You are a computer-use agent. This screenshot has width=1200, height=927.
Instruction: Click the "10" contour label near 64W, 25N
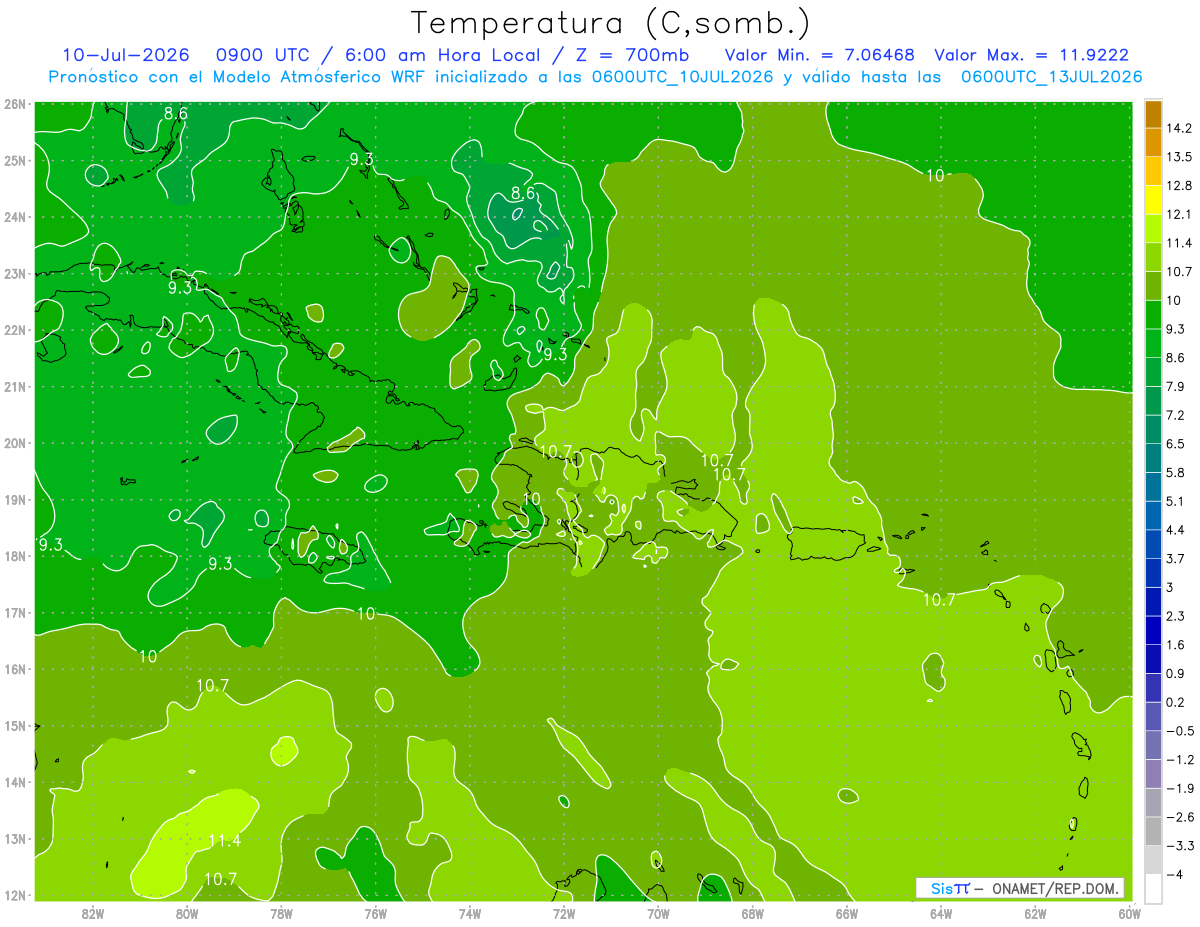(x=935, y=175)
